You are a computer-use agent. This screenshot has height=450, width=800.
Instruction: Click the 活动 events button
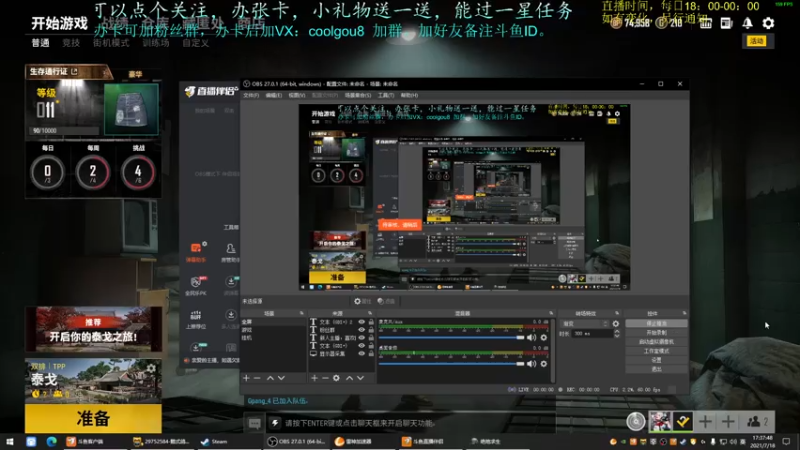(x=757, y=41)
